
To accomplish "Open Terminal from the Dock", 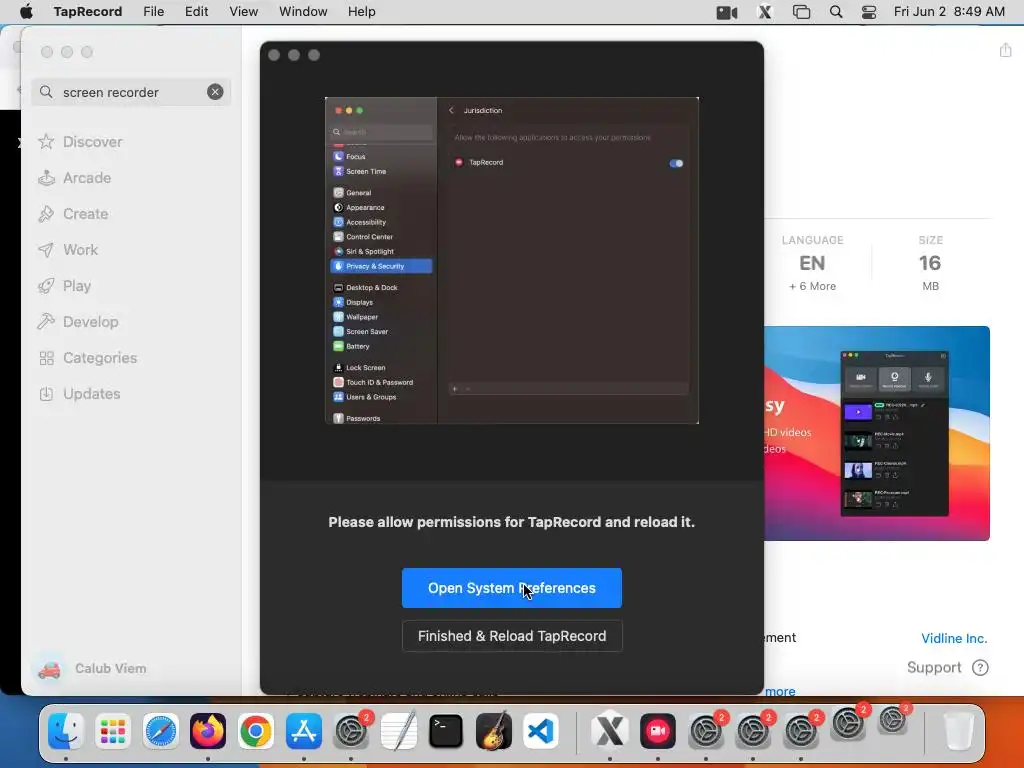I will coord(446,731).
